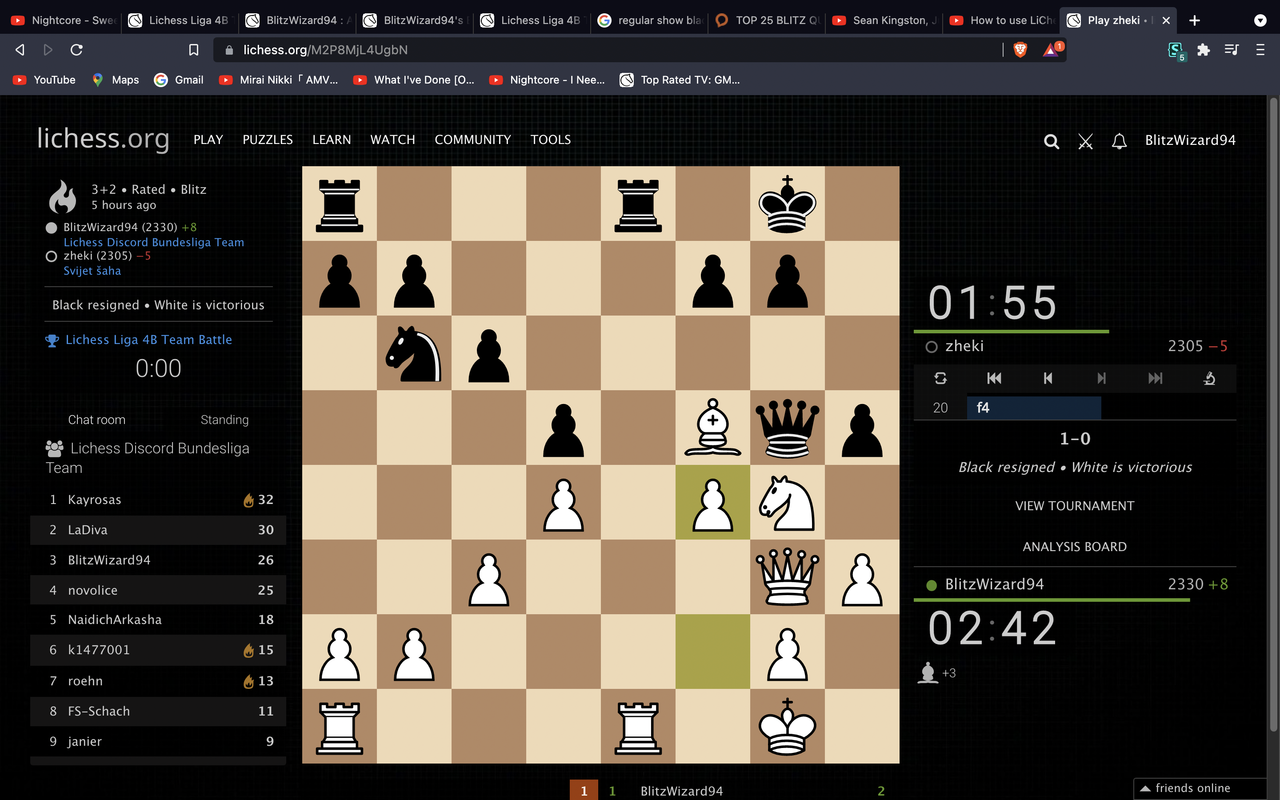This screenshot has height=800, width=1280.
Task: Jump to the first move
Action: [994, 378]
